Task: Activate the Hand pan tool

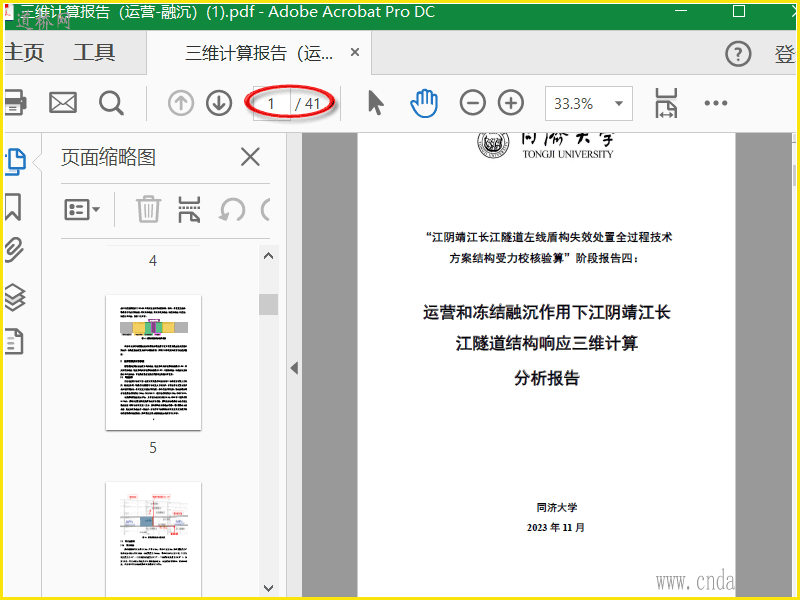Action: [x=423, y=103]
